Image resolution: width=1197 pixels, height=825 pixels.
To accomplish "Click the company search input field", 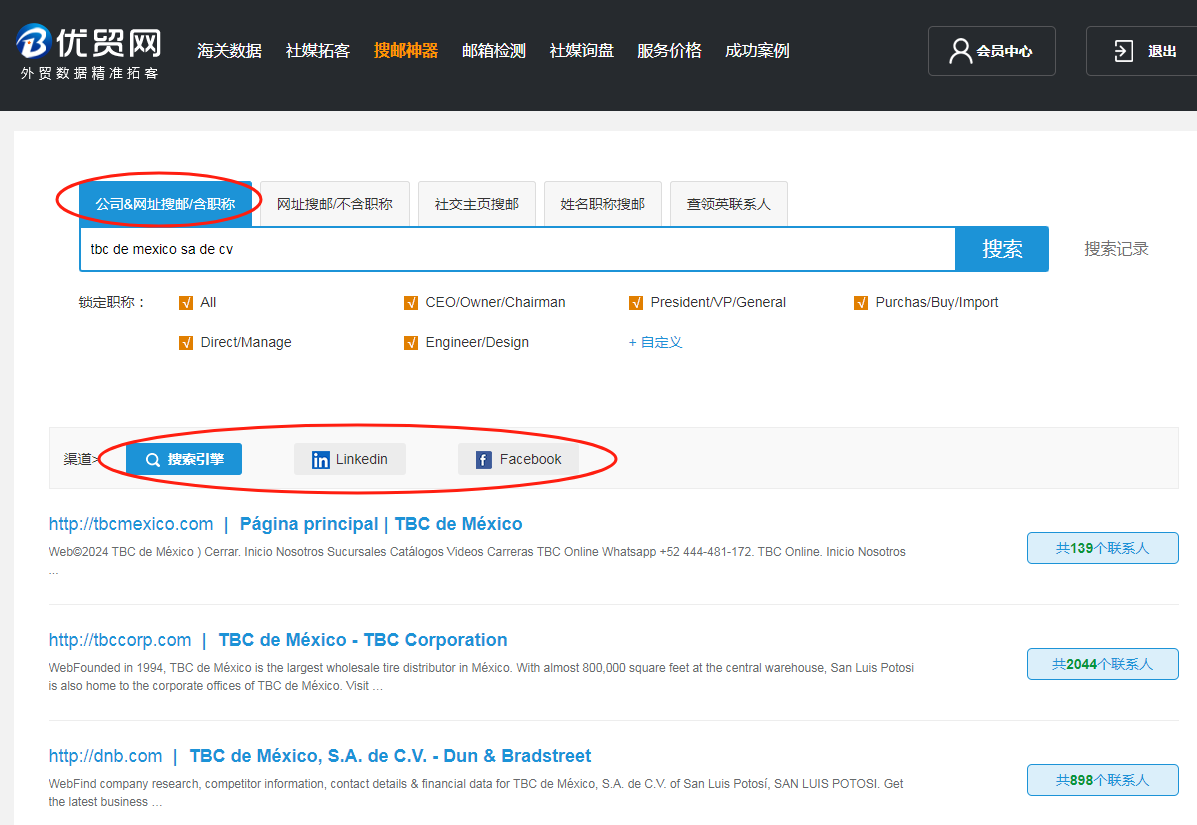I will pos(516,249).
